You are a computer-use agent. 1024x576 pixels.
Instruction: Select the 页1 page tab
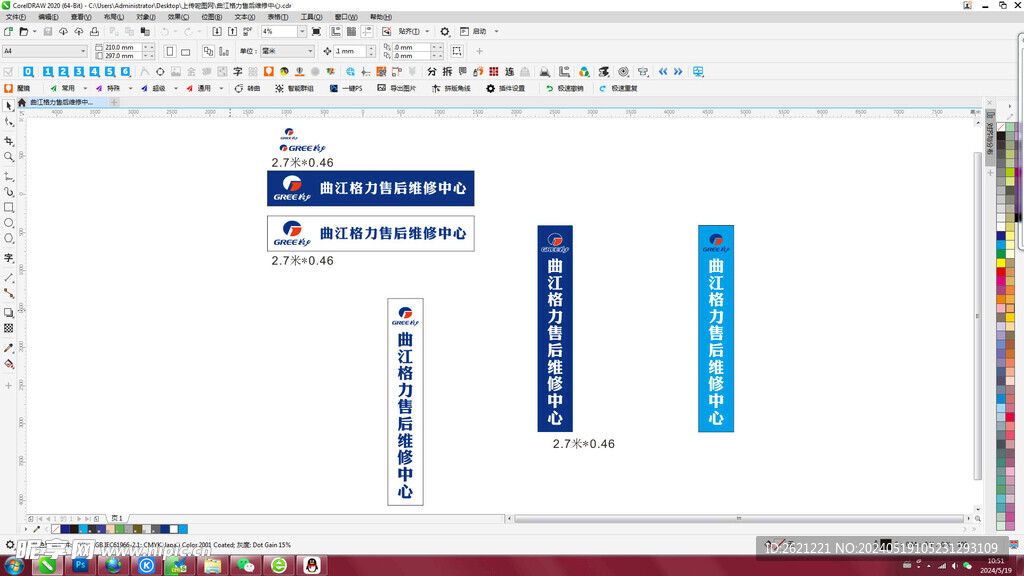(x=117, y=519)
